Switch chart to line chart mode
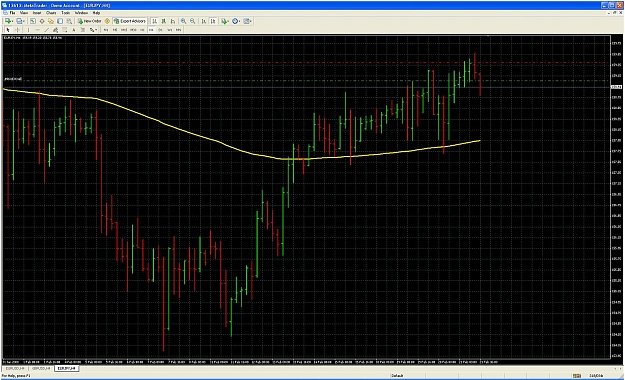This screenshot has height=380, width=625. click(x=173, y=21)
